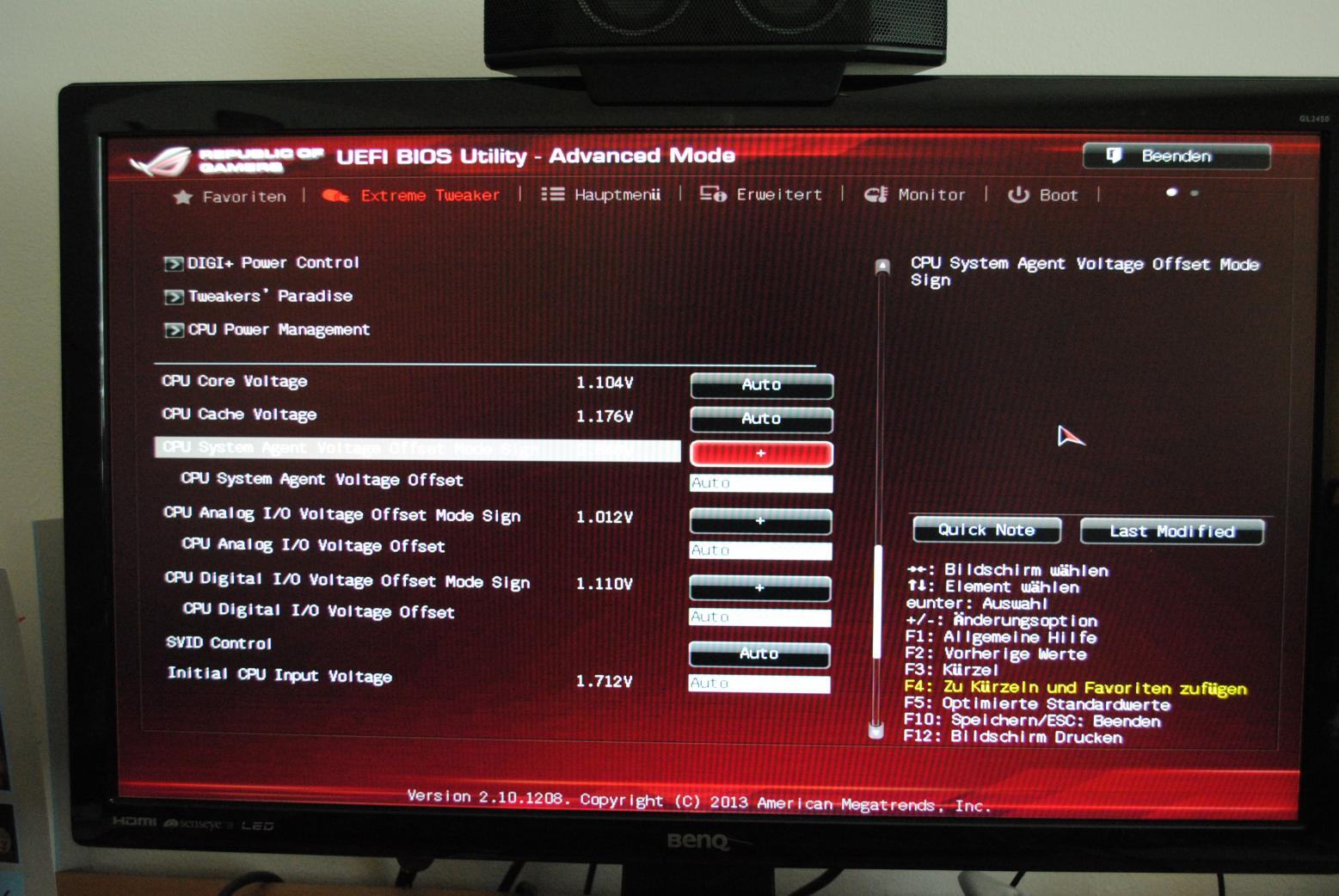
Task: Select the Extreme Tweaker tab
Action: [x=410, y=196]
